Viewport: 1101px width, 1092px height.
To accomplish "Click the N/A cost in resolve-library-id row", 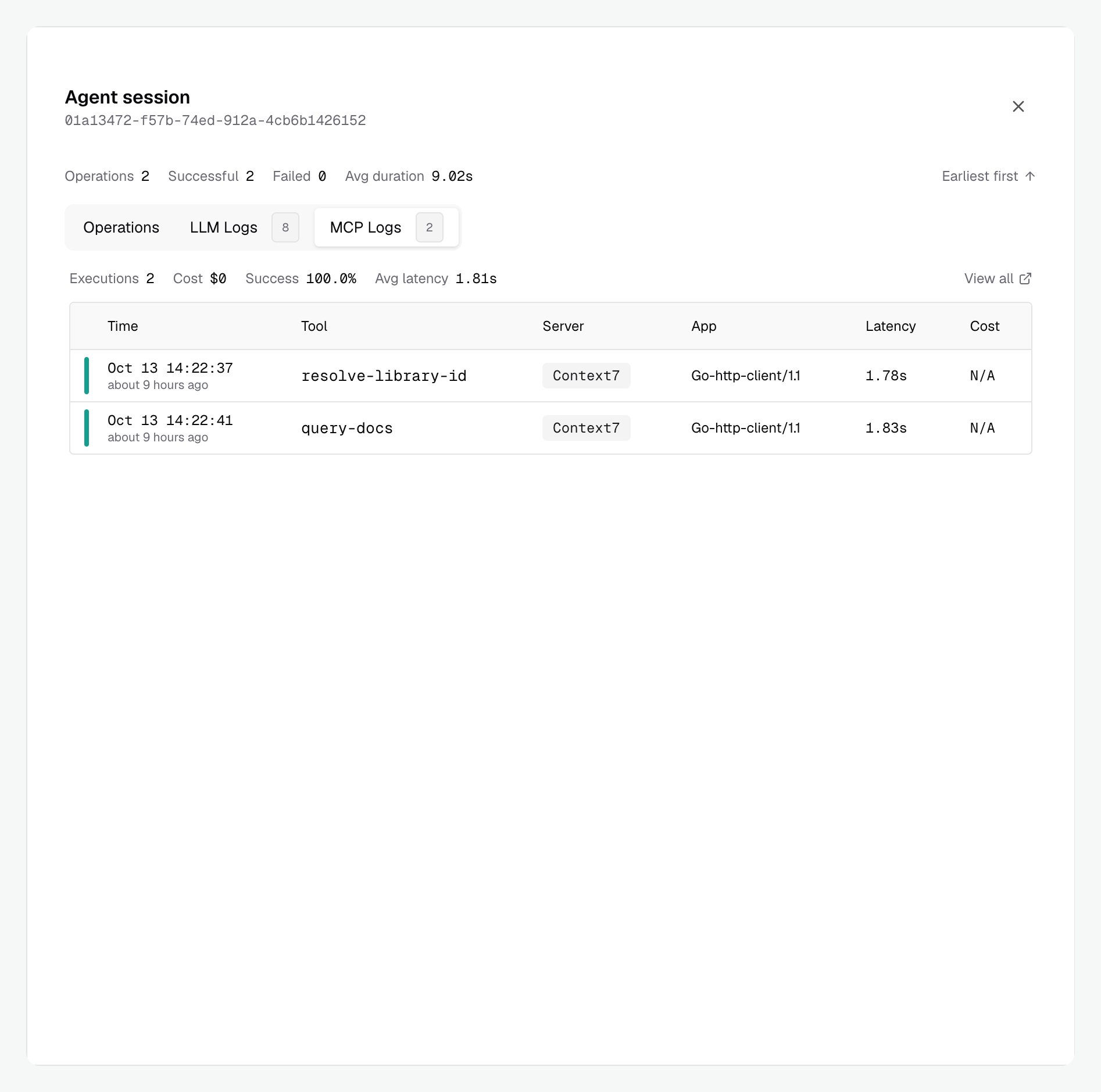I will 982,376.
